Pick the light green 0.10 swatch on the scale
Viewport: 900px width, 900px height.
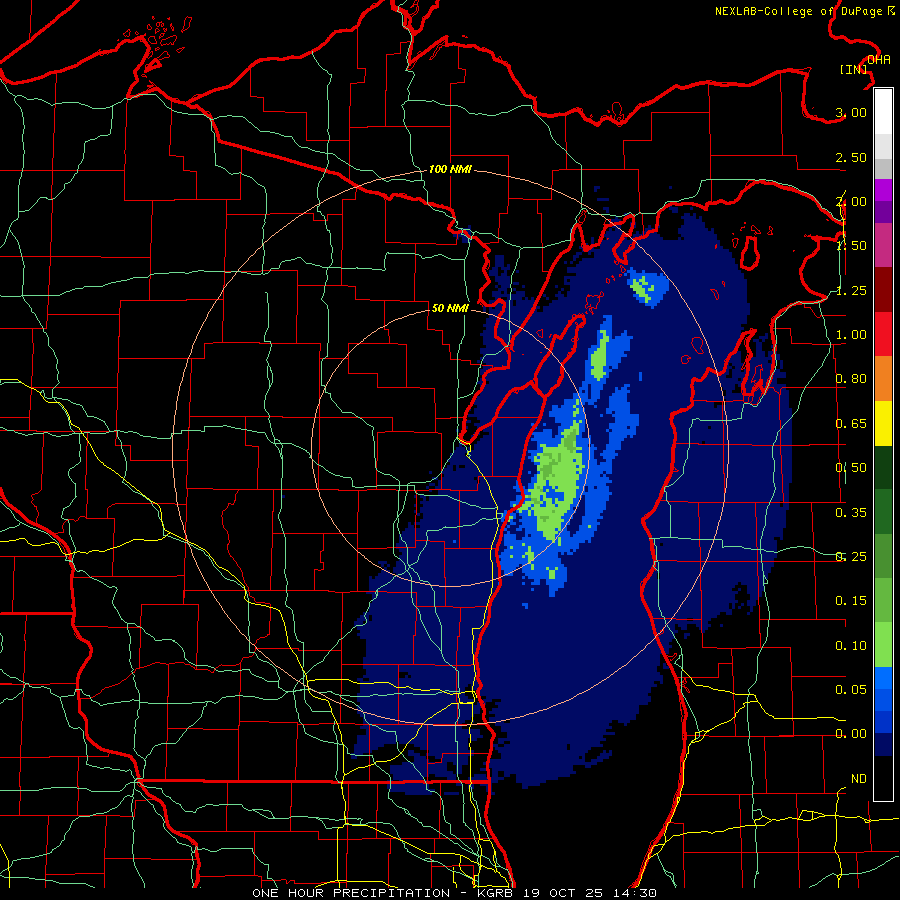pos(883,645)
